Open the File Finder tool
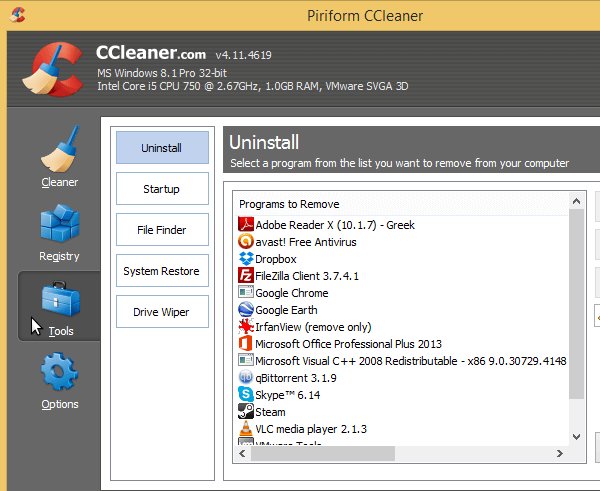The height and width of the screenshot is (491, 600). pyautogui.click(x=161, y=230)
